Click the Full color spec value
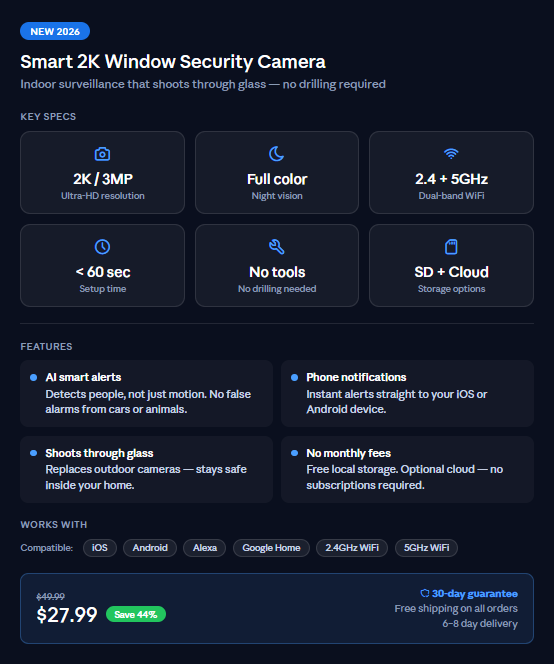 [x=277, y=179]
